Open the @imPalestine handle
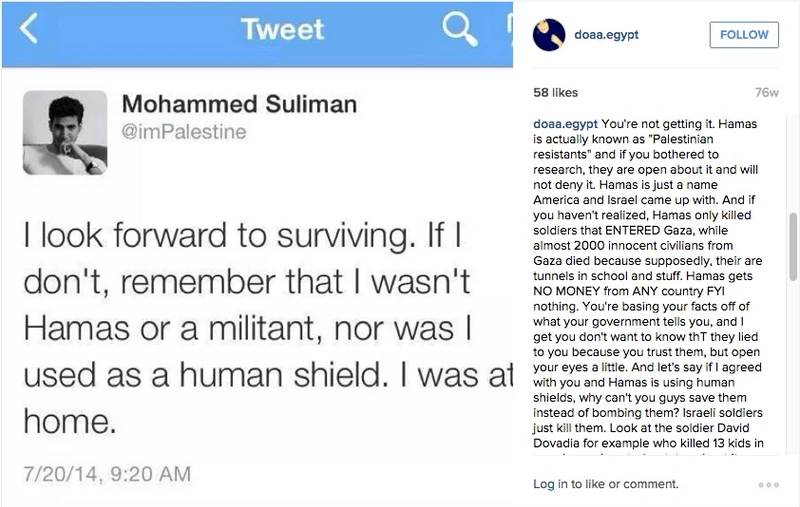This screenshot has width=800, height=507. coord(183,132)
